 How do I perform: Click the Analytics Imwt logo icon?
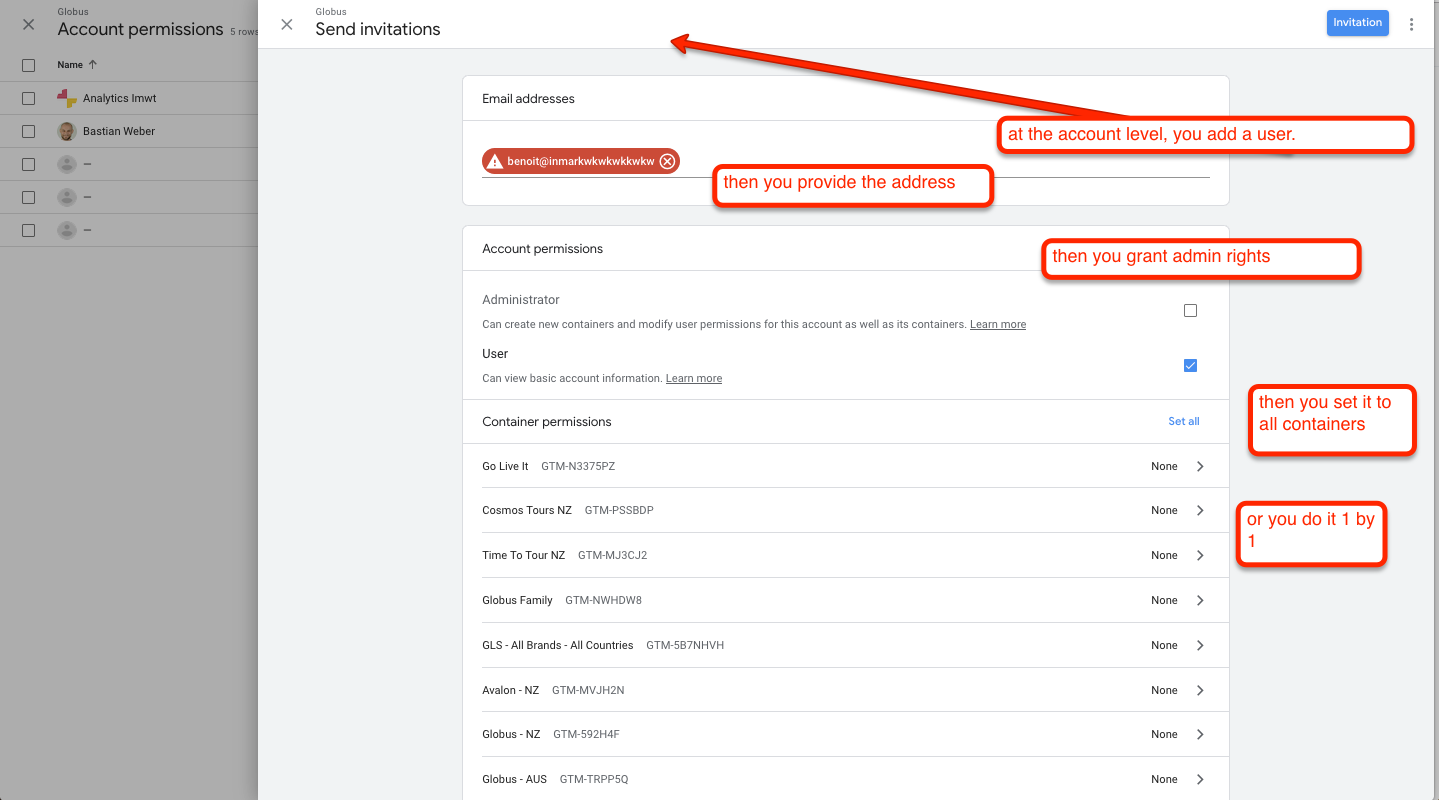pyautogui.click(x=67, y=98)
